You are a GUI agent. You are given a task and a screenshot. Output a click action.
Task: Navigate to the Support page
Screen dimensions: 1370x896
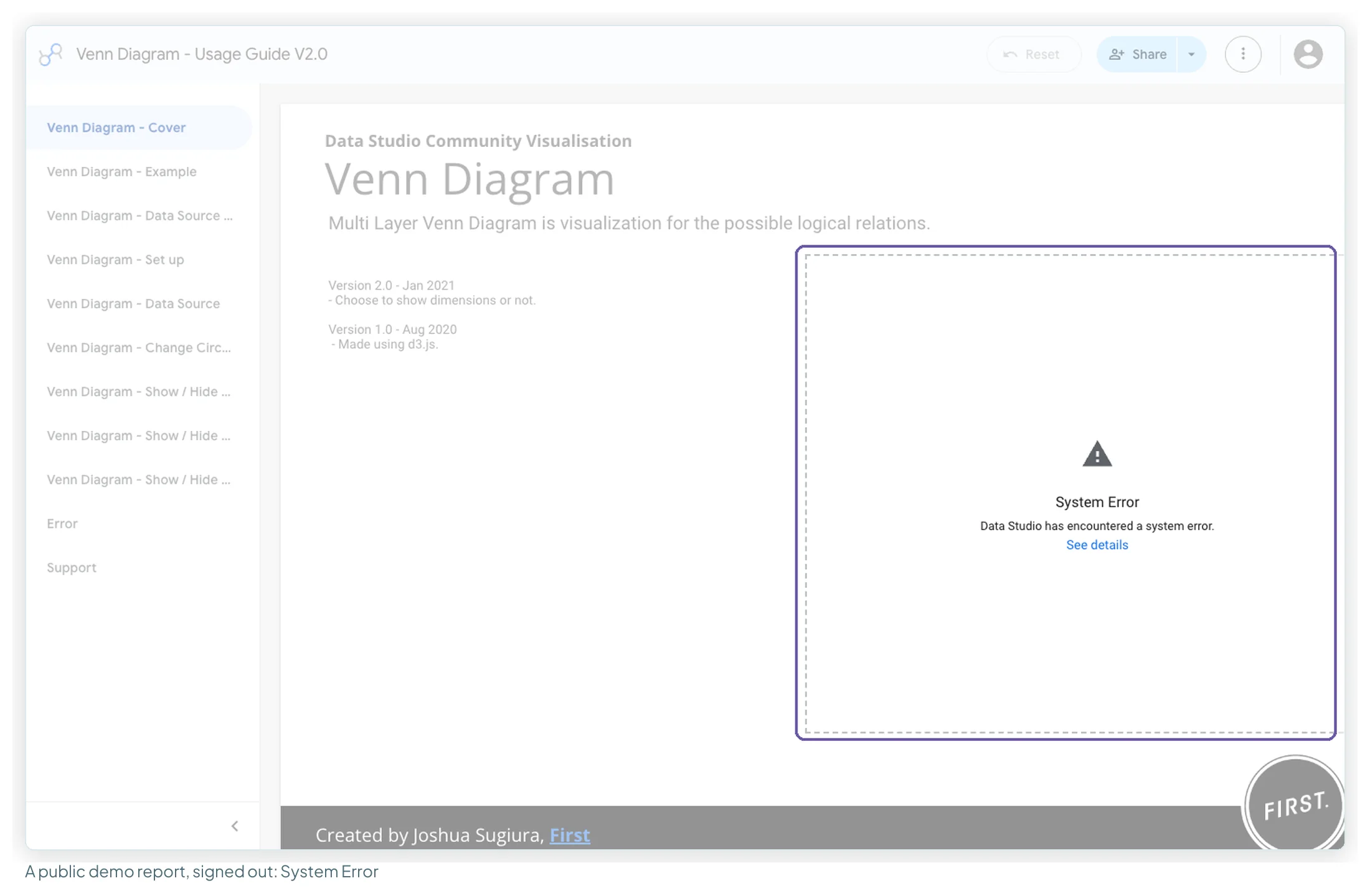pyautogui.click(x=138, y=568)
